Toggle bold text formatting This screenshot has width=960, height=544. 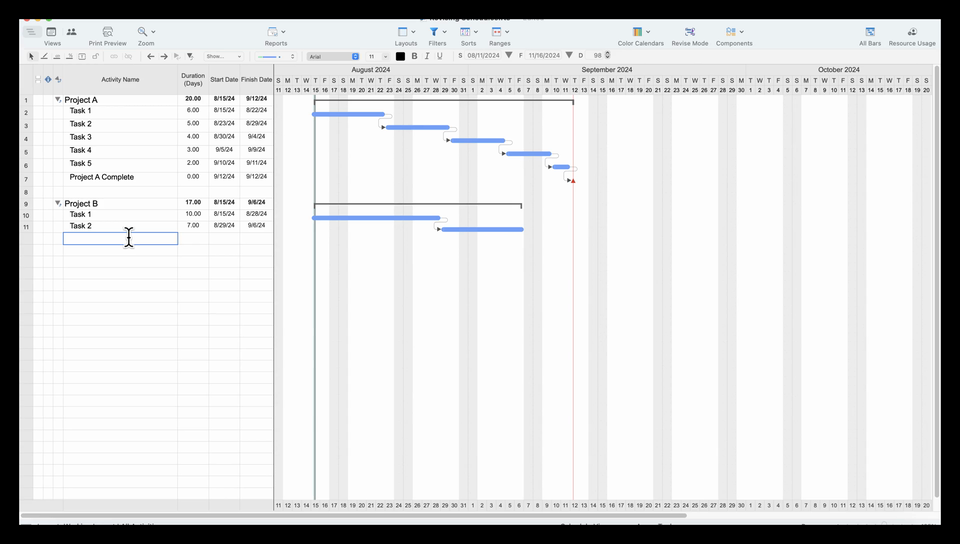(x=414, y=56)
